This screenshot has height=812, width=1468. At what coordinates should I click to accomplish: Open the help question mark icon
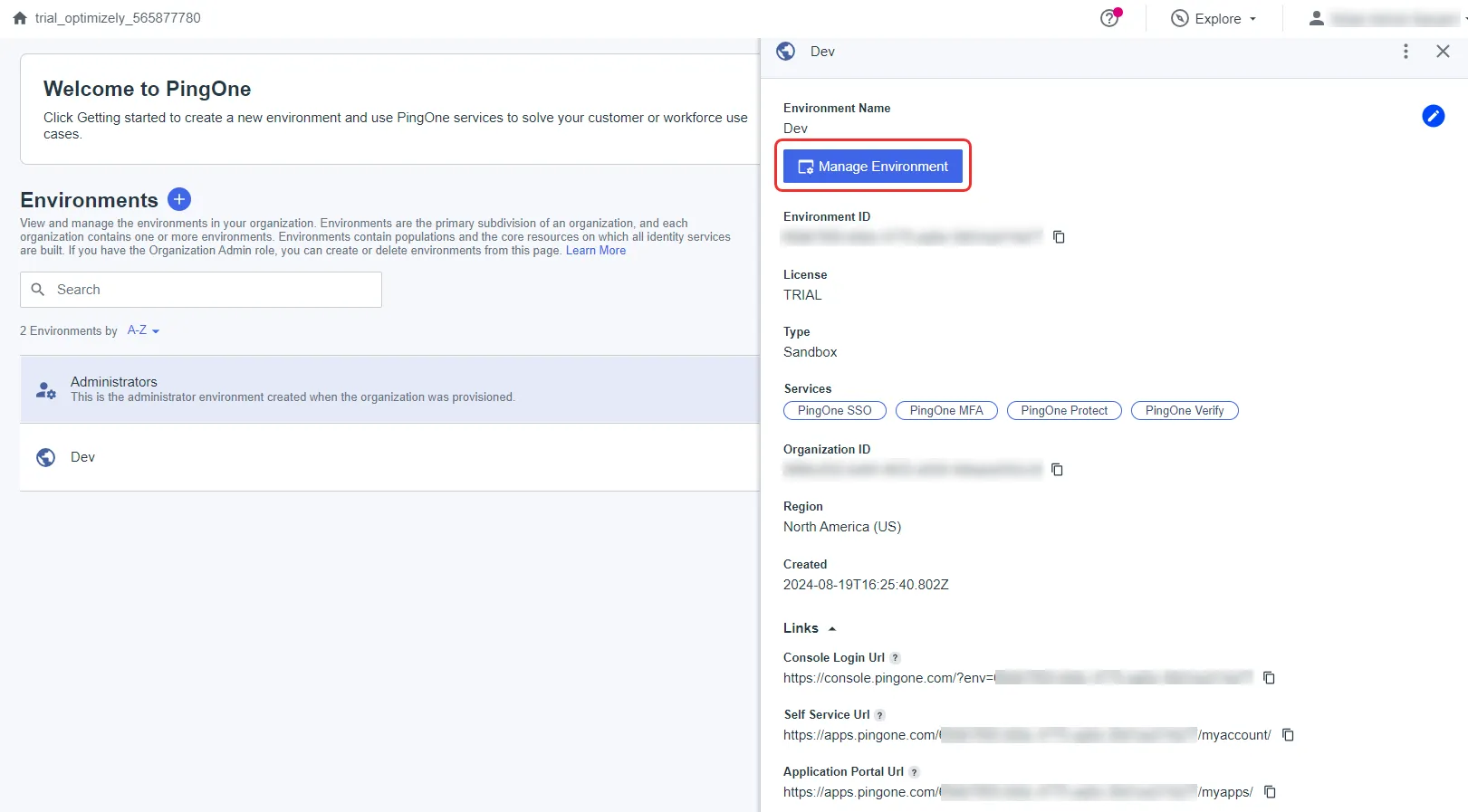(x=1109, y=18)
